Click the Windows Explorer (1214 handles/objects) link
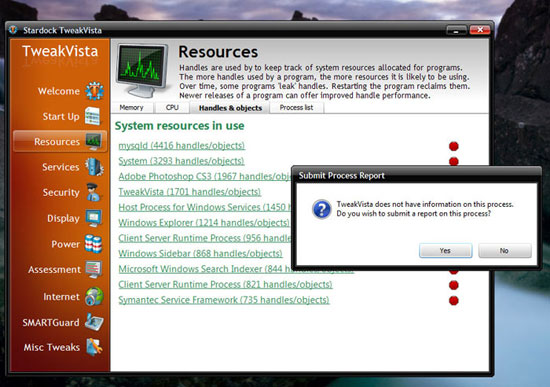550x387 pixels. pos(204,222)
